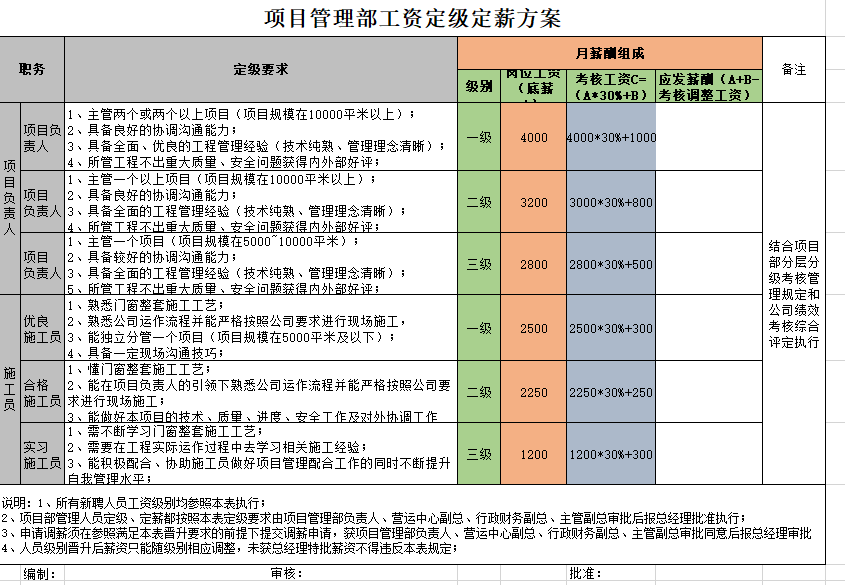Select the green '级别' header cell
The height and width of the screenshot is (585, 845).
click(x=479, y=86)
